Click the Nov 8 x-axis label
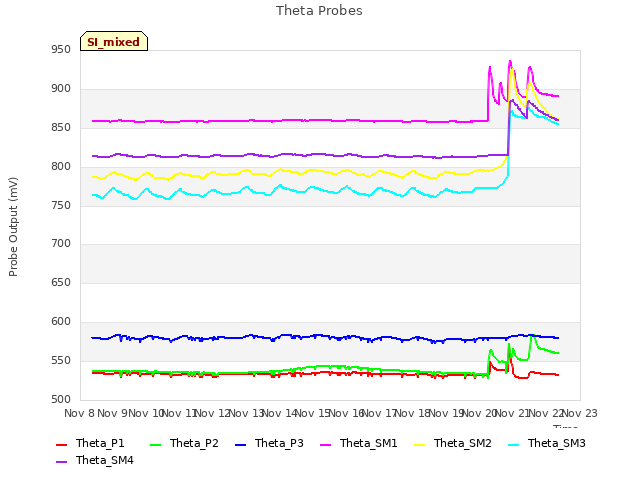This screenshot has height=480, width=640. tap(80, 413)
